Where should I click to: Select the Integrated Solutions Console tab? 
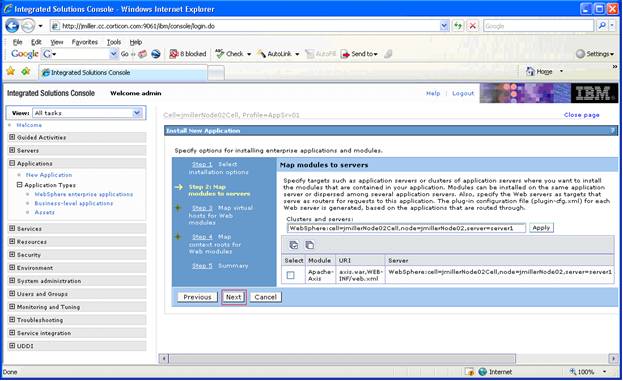[x=122, y=73]
